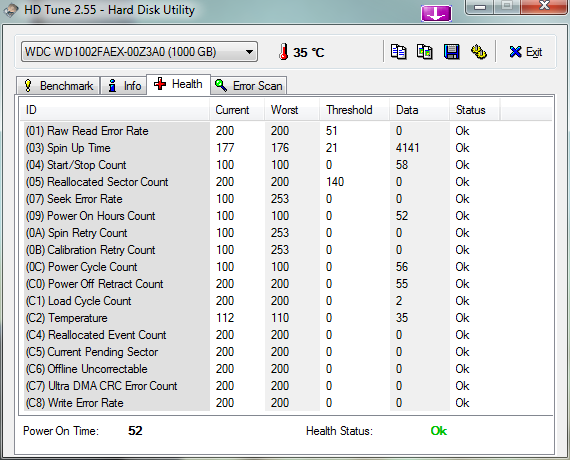
Task: Click the HD Tune title bar app icon
Action: (x=11, y=10)
